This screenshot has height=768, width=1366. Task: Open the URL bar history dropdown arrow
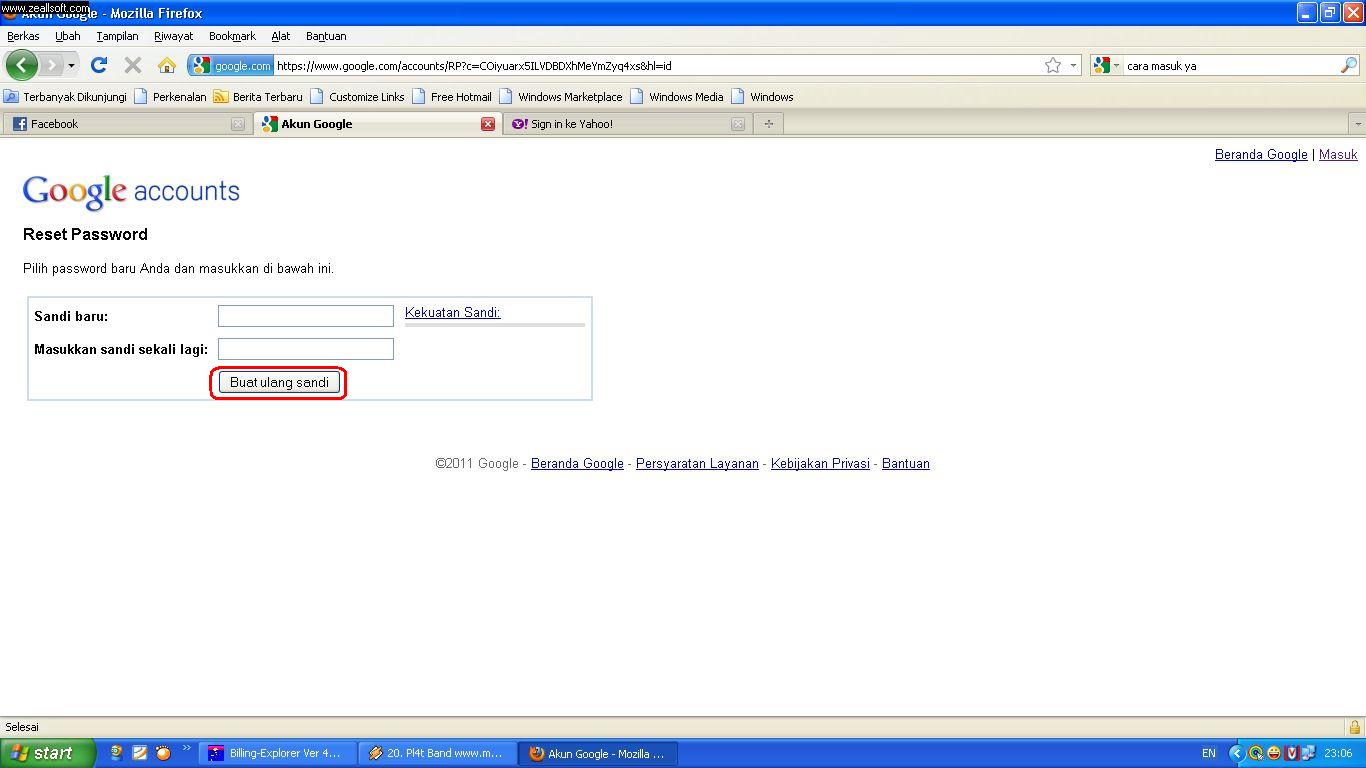click(1074, 66)
